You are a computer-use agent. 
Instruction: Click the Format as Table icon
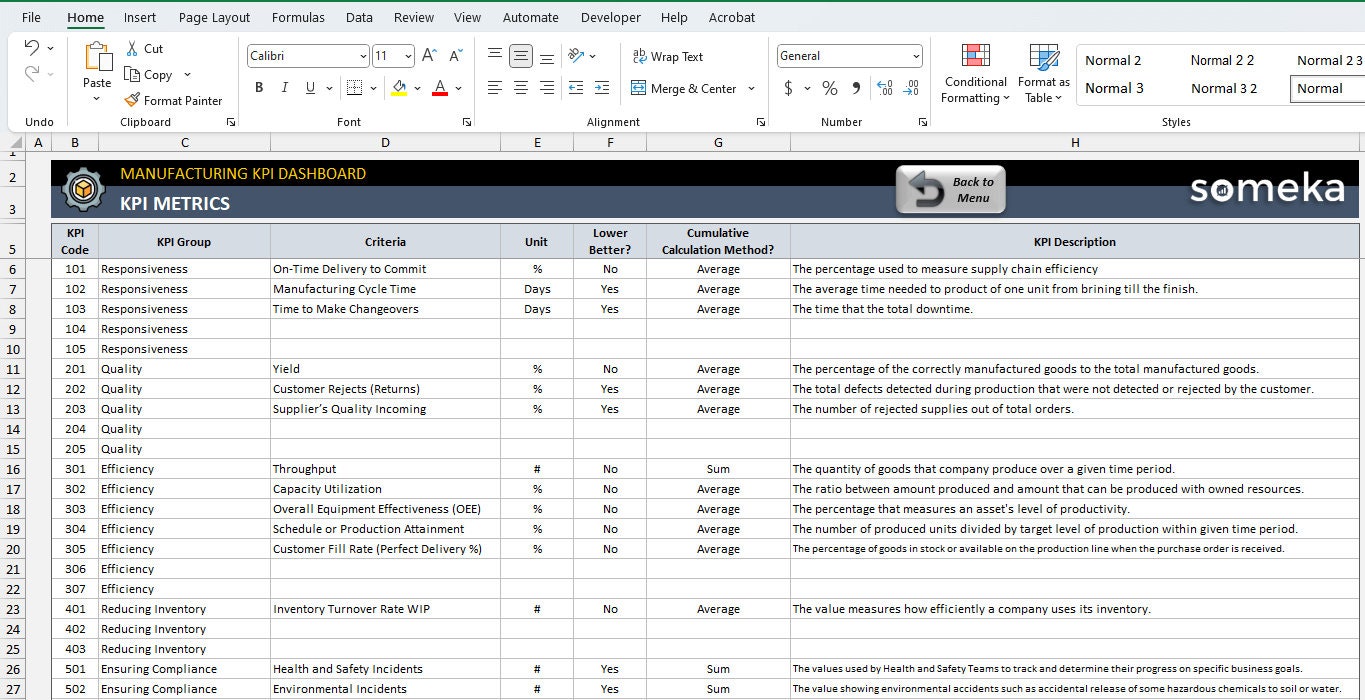coord(1043,73)
